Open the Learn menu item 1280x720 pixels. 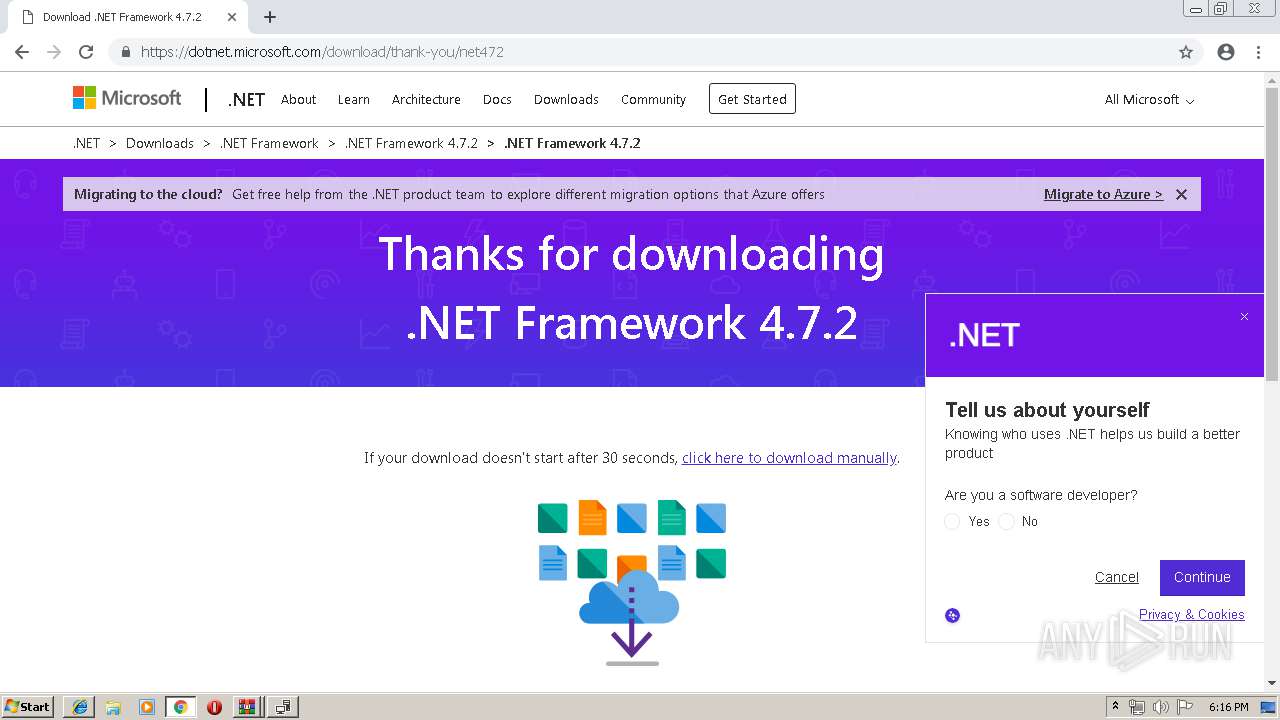pyautogui.click(x=353, y=99)
